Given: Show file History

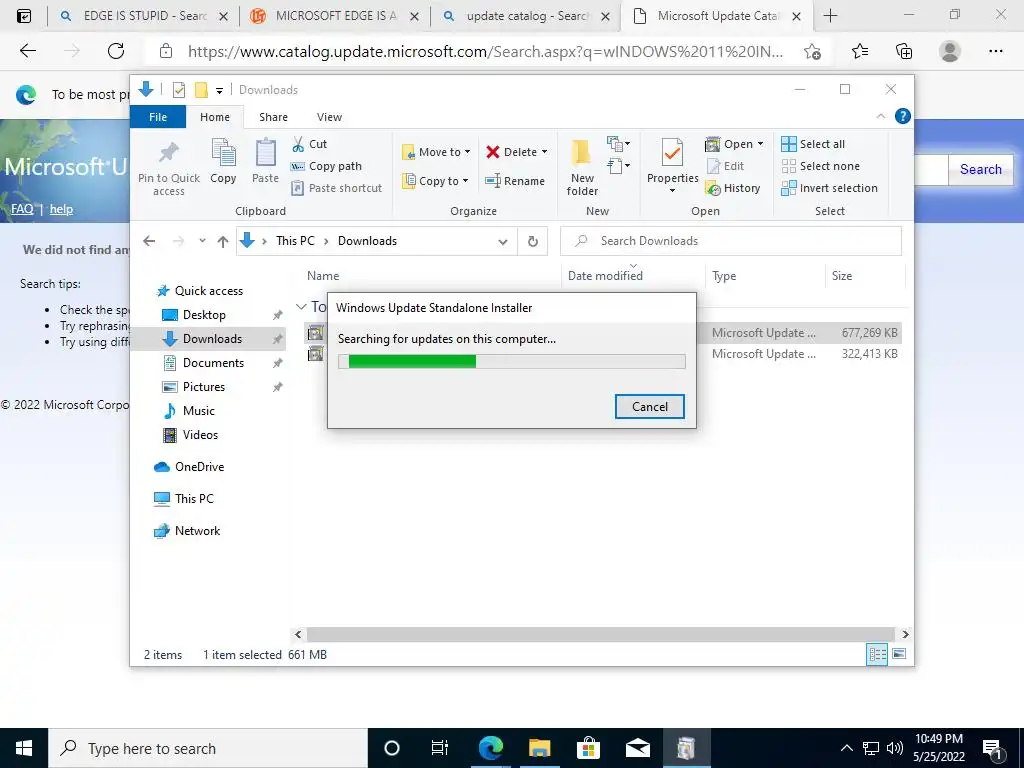Looking at the screenshot, I should (x=733, y=188).
